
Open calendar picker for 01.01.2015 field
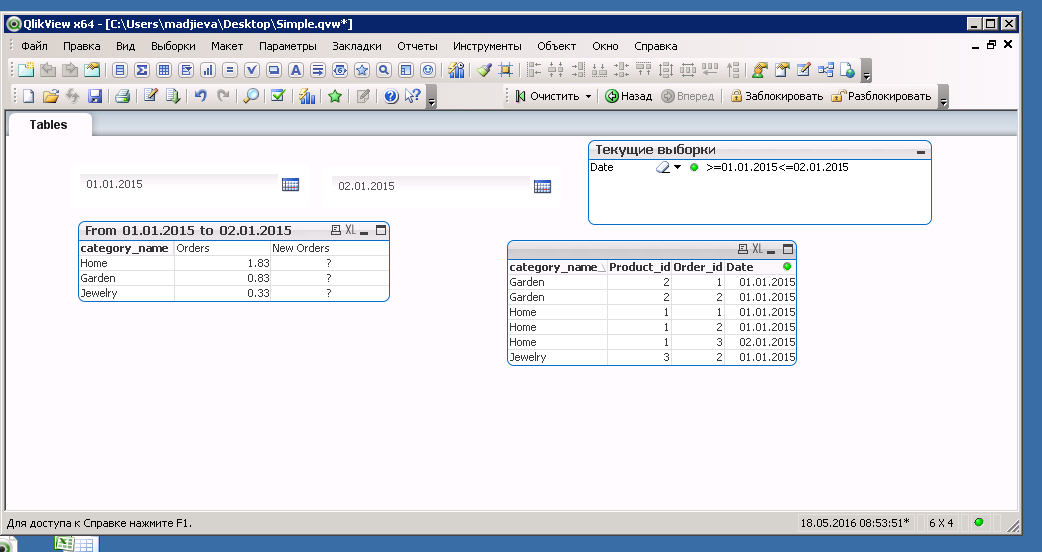[291, 184]
